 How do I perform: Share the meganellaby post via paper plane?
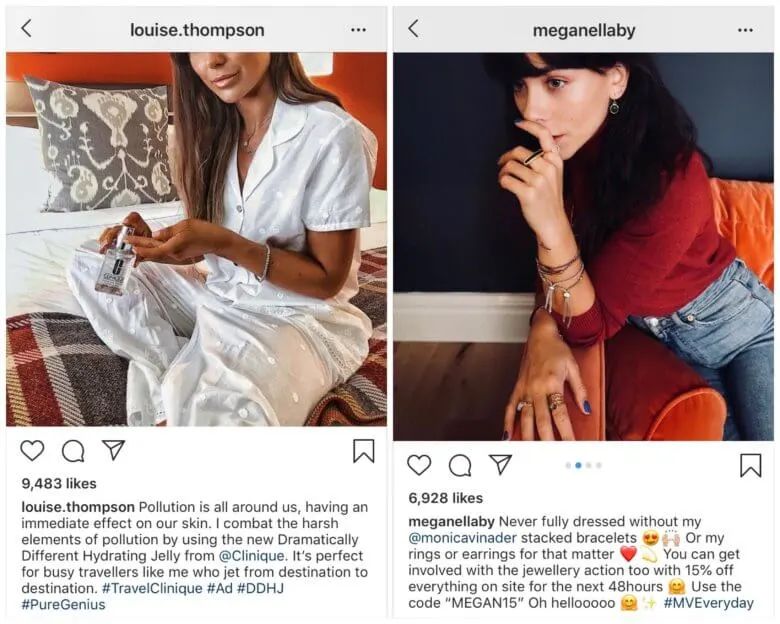pyautogui.click(x=500, y=464)
